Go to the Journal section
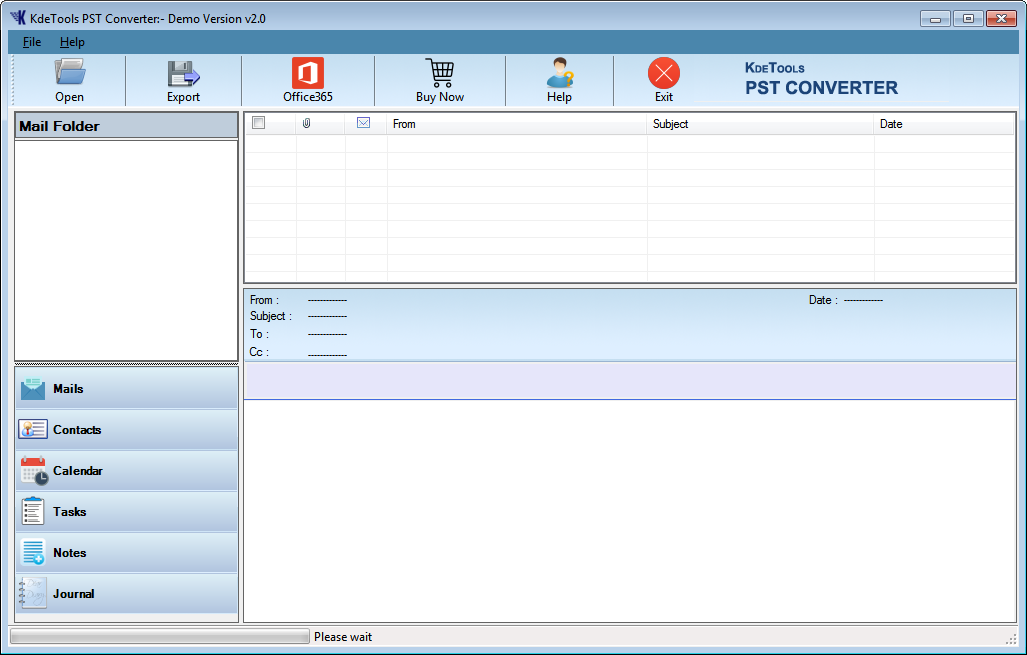This screenshot has height=655, width=1027. pyautogui.click(x=126, y=594)
